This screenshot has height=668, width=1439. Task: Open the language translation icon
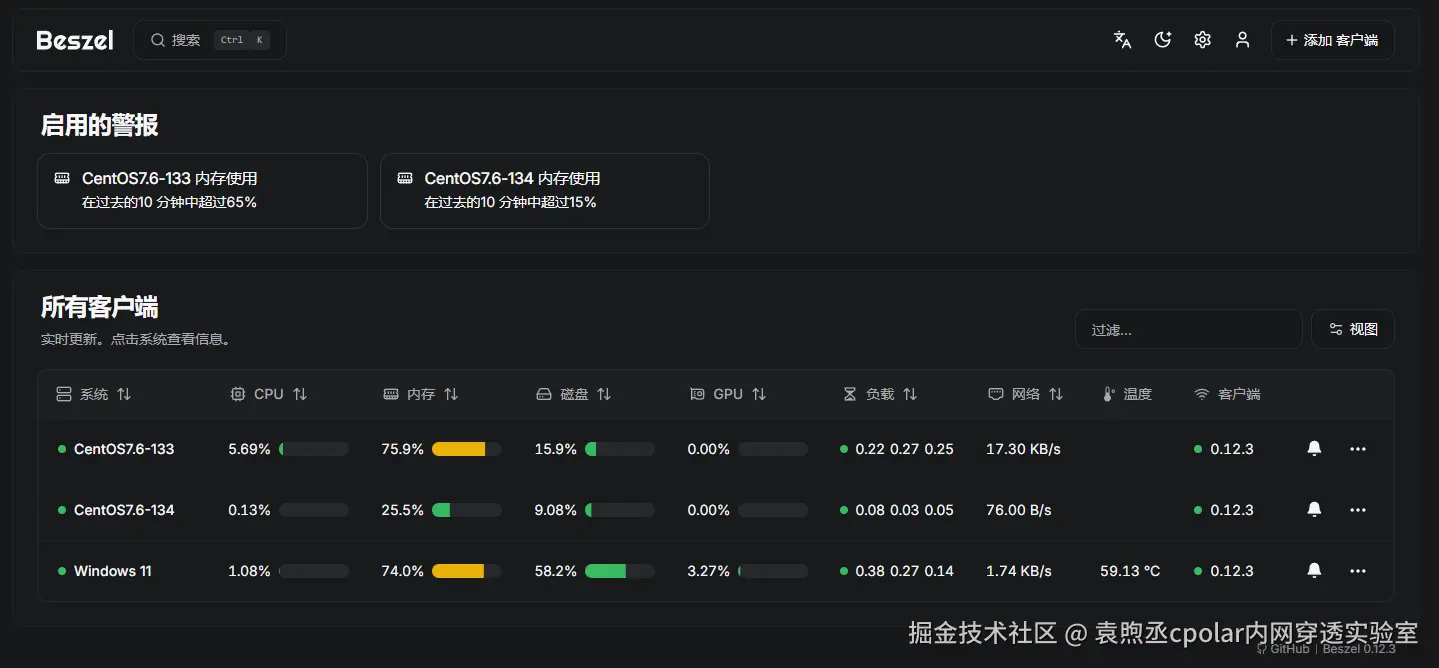pos(1122,40)
